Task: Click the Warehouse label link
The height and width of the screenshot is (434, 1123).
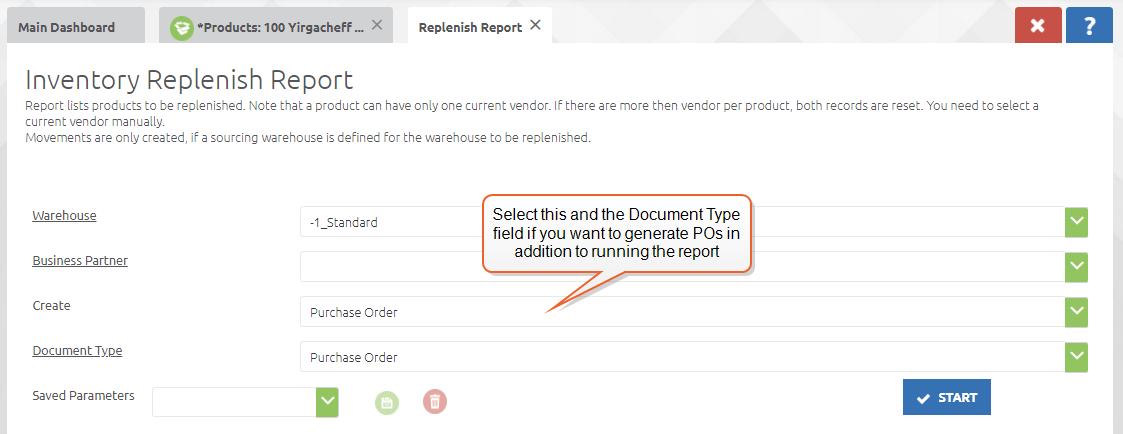Action: click(x=64, y=216)
